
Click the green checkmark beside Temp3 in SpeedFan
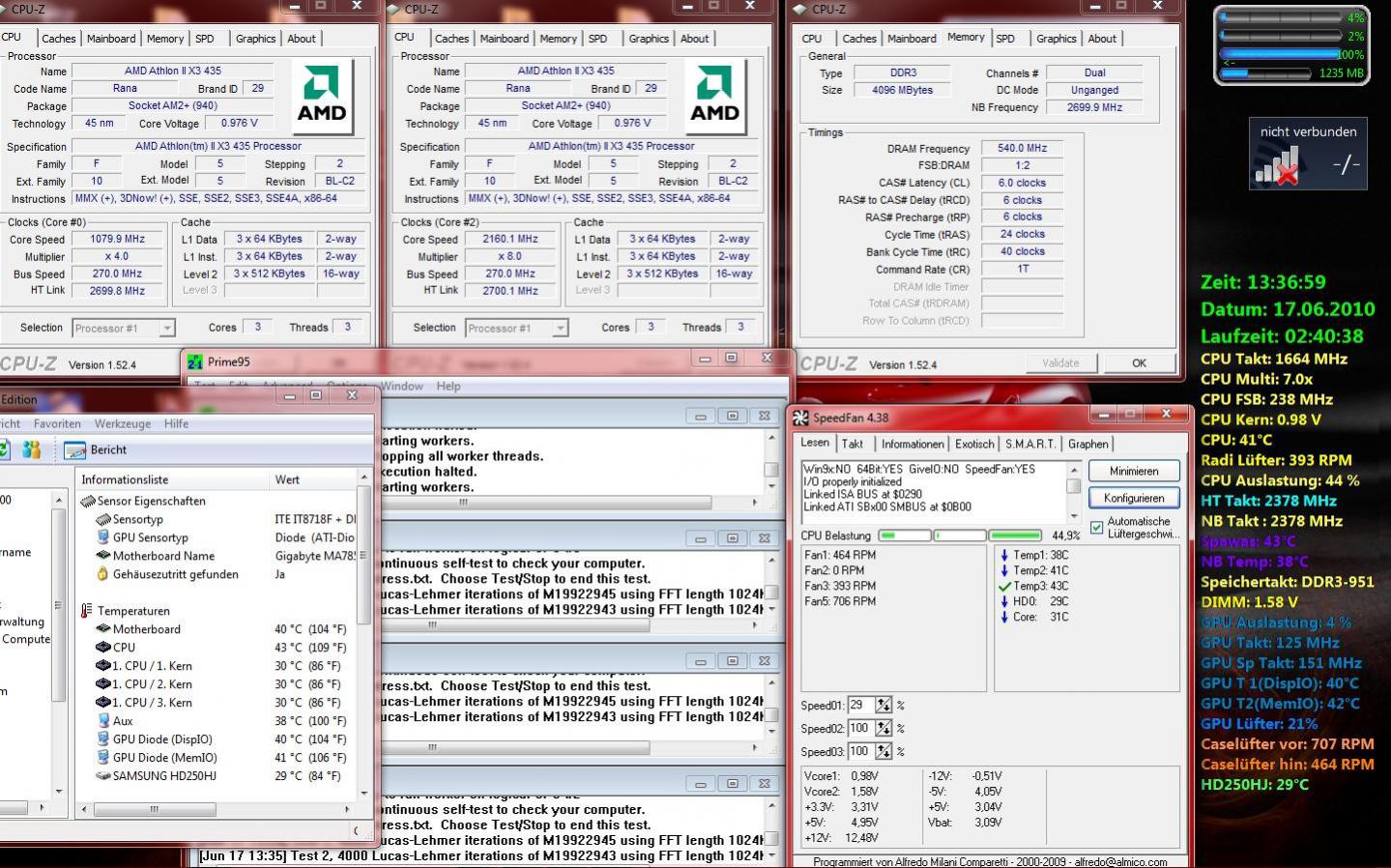pos(1004,586)
